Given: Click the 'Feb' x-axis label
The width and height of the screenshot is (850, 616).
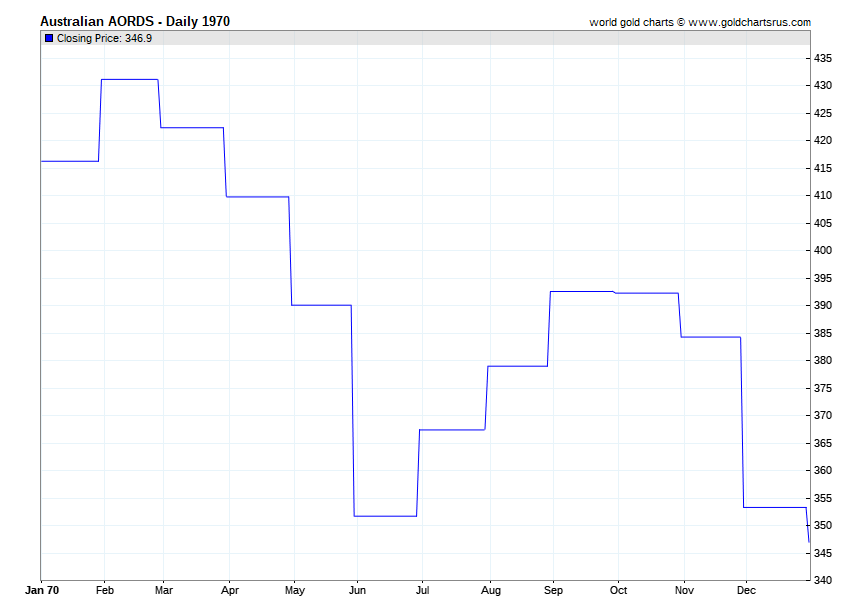Looking at the screenshot, I should [105, 590].
